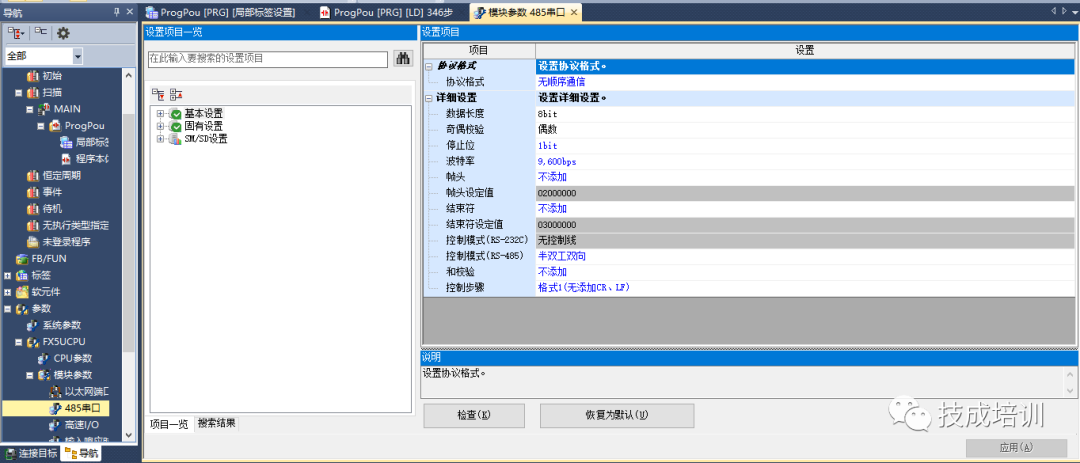
Task: Click the 程序本体 icon under ProgPou
Action: coord(66,159)
